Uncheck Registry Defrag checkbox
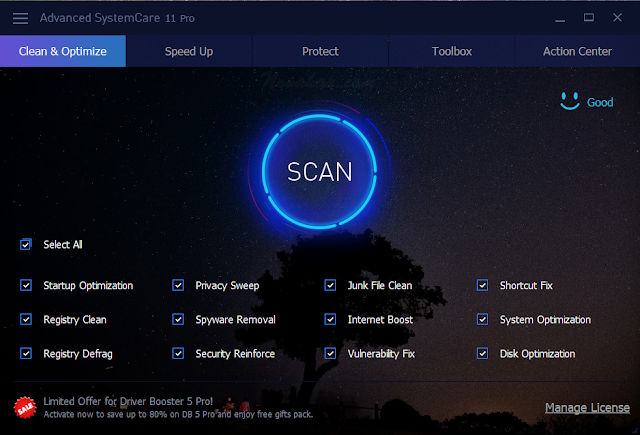Screen dimensions: 640x435 click(x=26, y=353)
